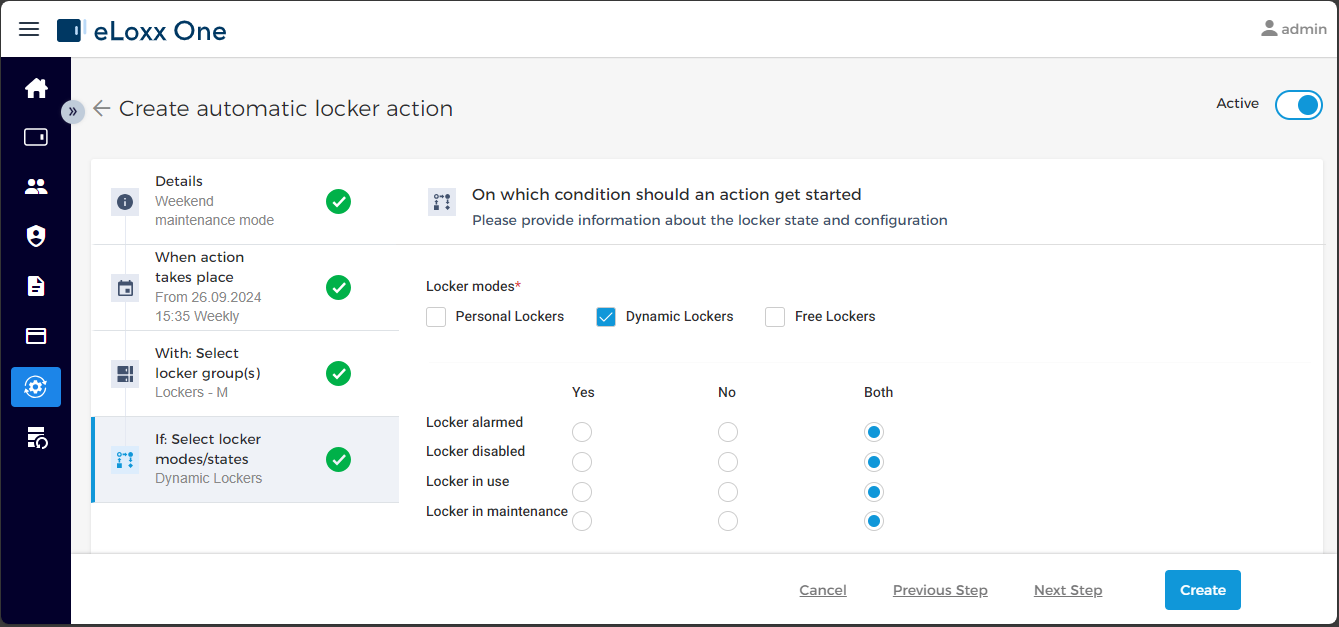The height and width of the screenshot is (627, 1339).
Task: Click the Cancel link
Action: (x=823, y=590)
